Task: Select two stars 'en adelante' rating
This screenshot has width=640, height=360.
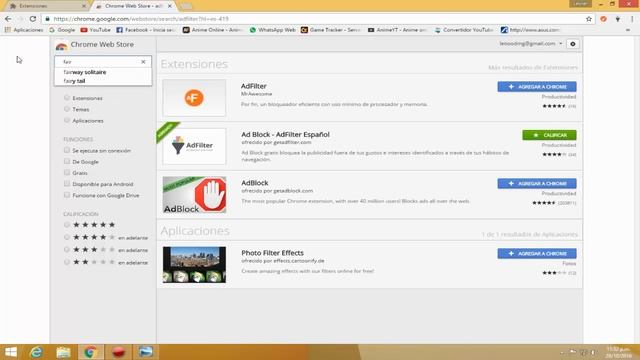Action: pyautogui.click(x=67, y=262)
